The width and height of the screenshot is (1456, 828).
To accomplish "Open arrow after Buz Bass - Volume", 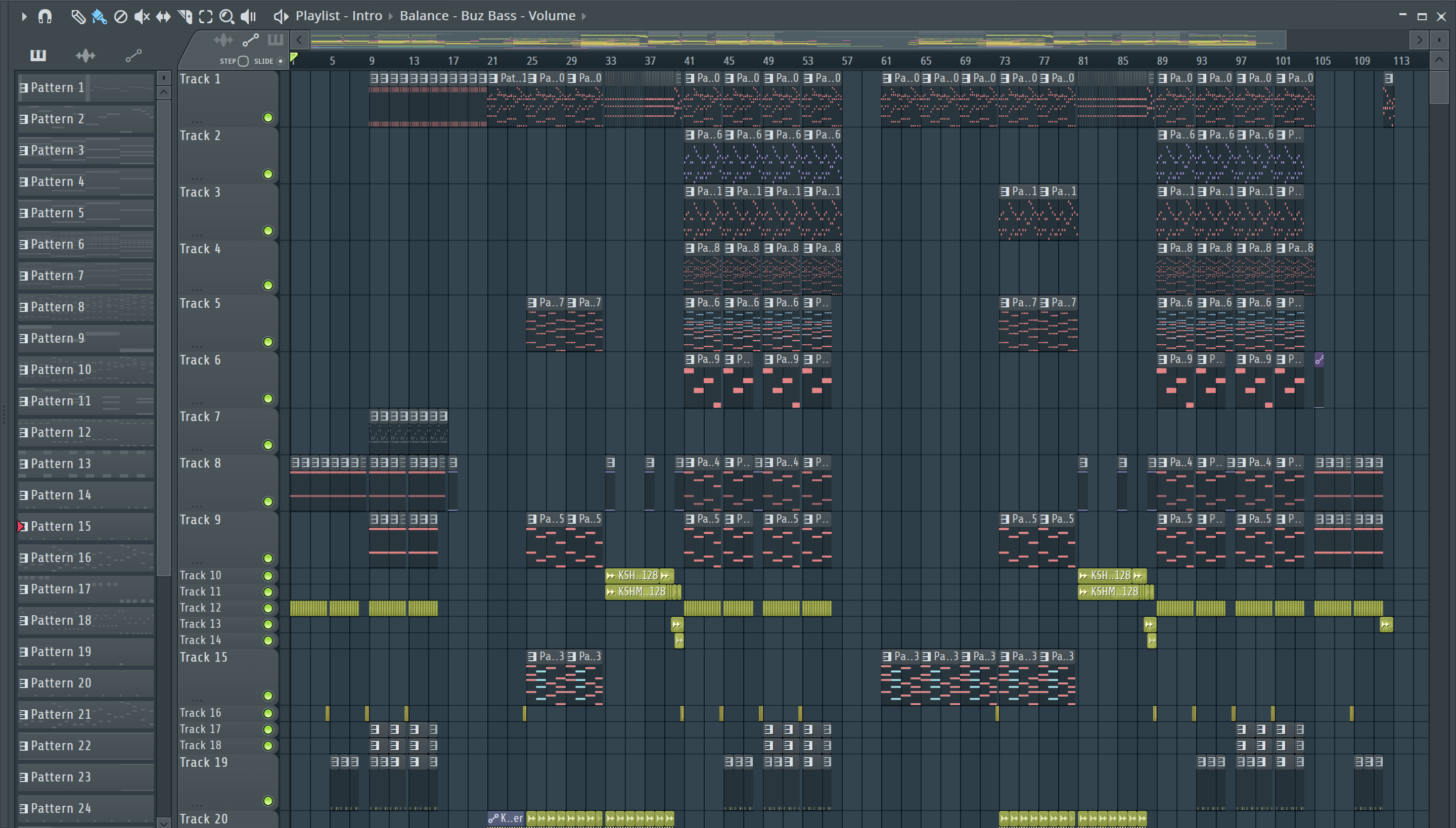I will pos(583,17).
